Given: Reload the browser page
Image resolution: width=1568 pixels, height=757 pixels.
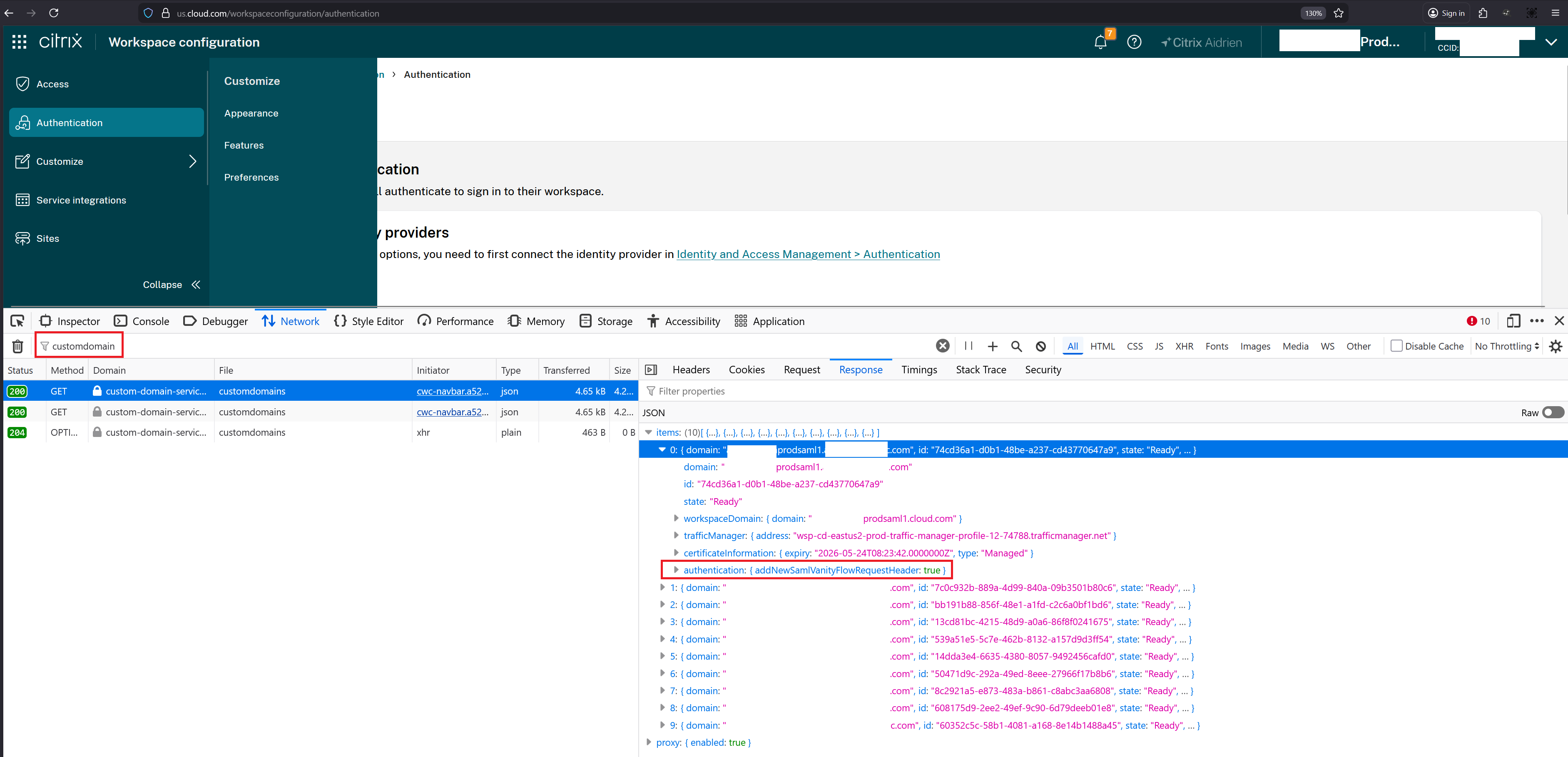Looking at the screenshot, I should 54,13.
